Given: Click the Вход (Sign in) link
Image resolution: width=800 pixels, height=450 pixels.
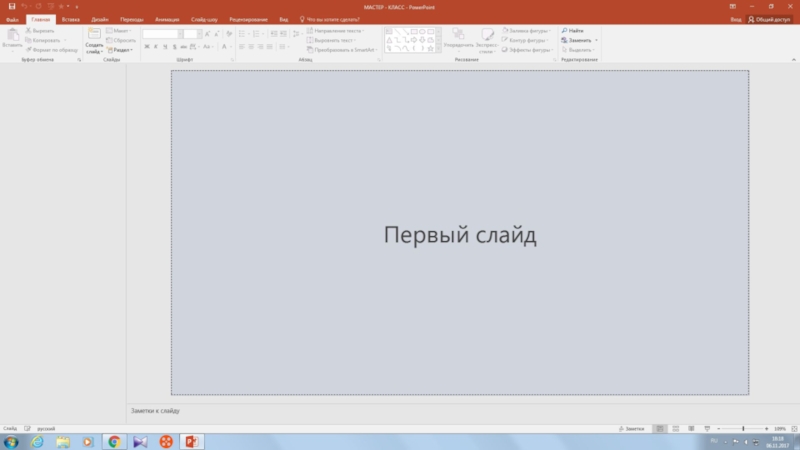Looking at the screenshot, I should tap(736, 19).
